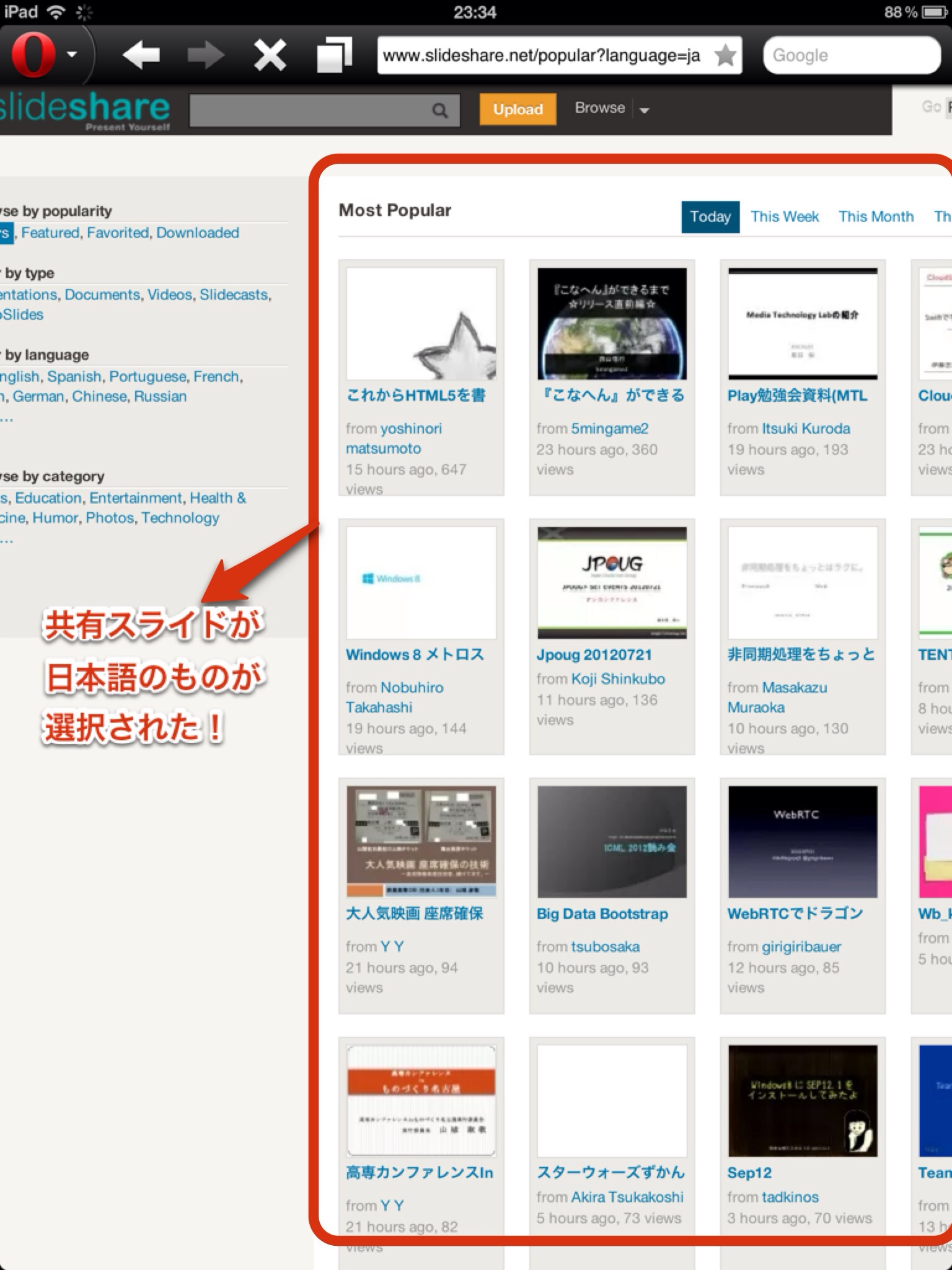Open the Photos category
952x1270 pixels.
coord(110,518)
